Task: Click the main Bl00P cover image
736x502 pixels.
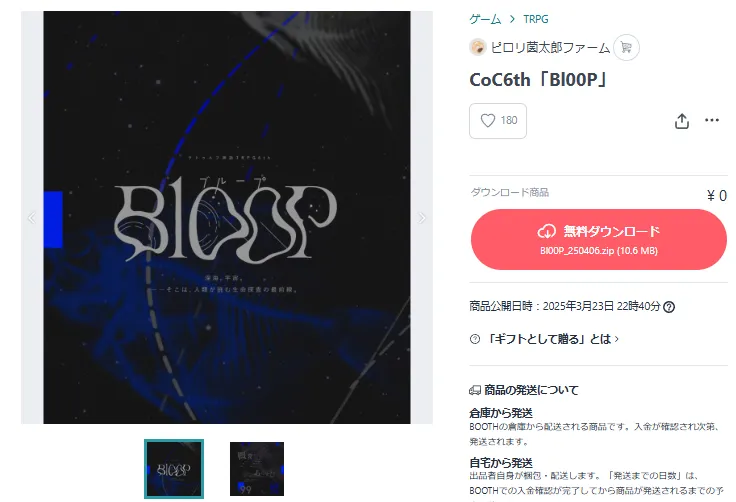Action: tap(227, 217)
